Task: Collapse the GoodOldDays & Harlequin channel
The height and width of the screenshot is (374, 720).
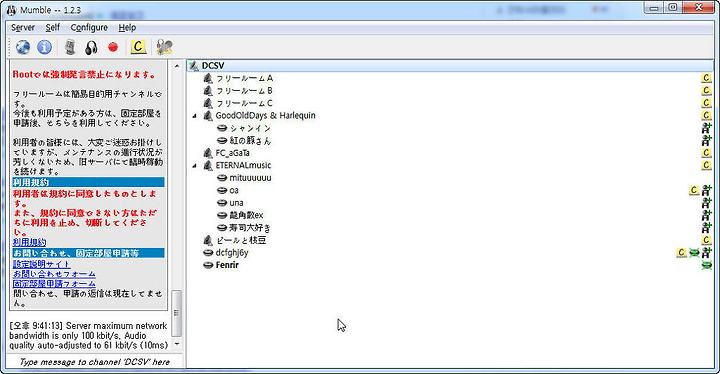Action: point(195,116)
